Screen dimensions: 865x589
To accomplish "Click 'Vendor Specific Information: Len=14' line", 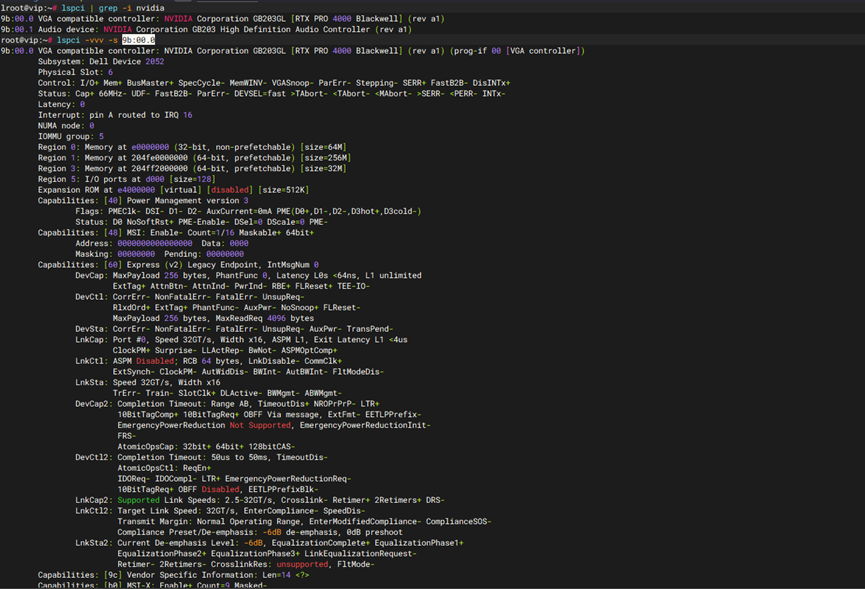I will pos(173,575).
